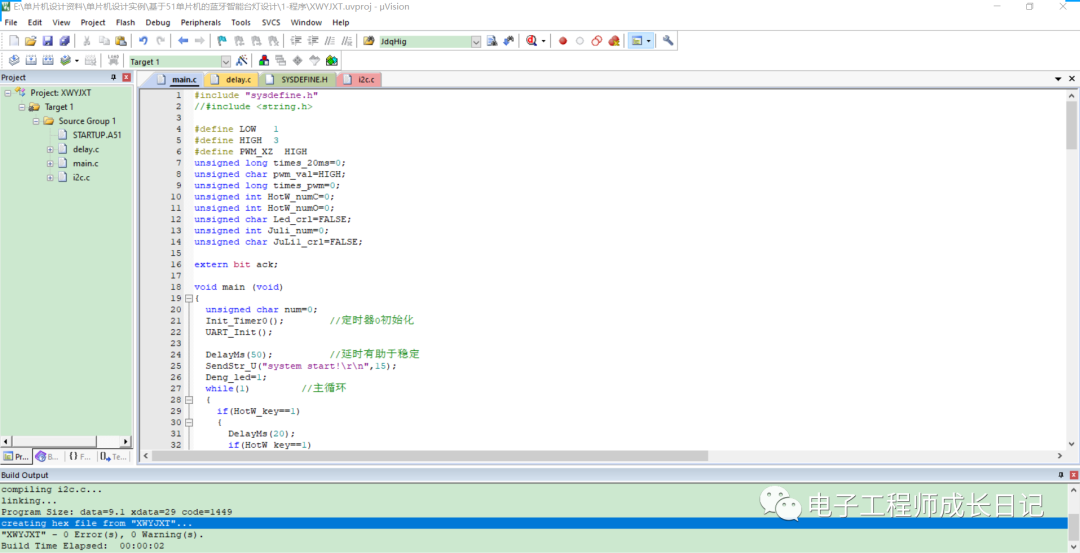Collapse the Source Group 1 folder

(36, 121)
